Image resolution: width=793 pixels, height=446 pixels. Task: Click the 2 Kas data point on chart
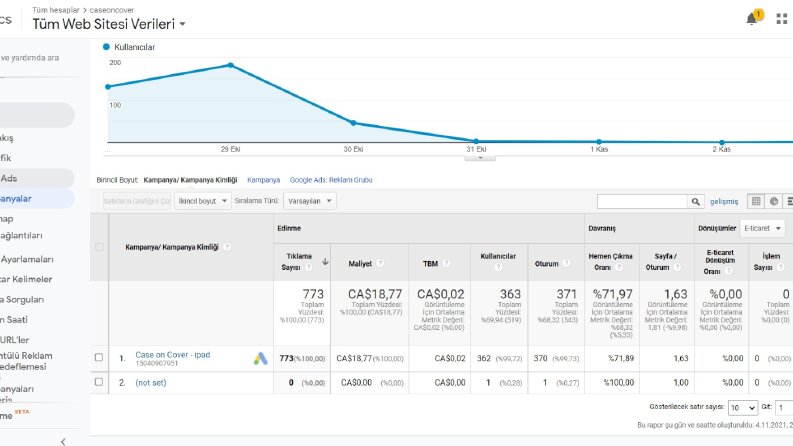tap(722, 142)
